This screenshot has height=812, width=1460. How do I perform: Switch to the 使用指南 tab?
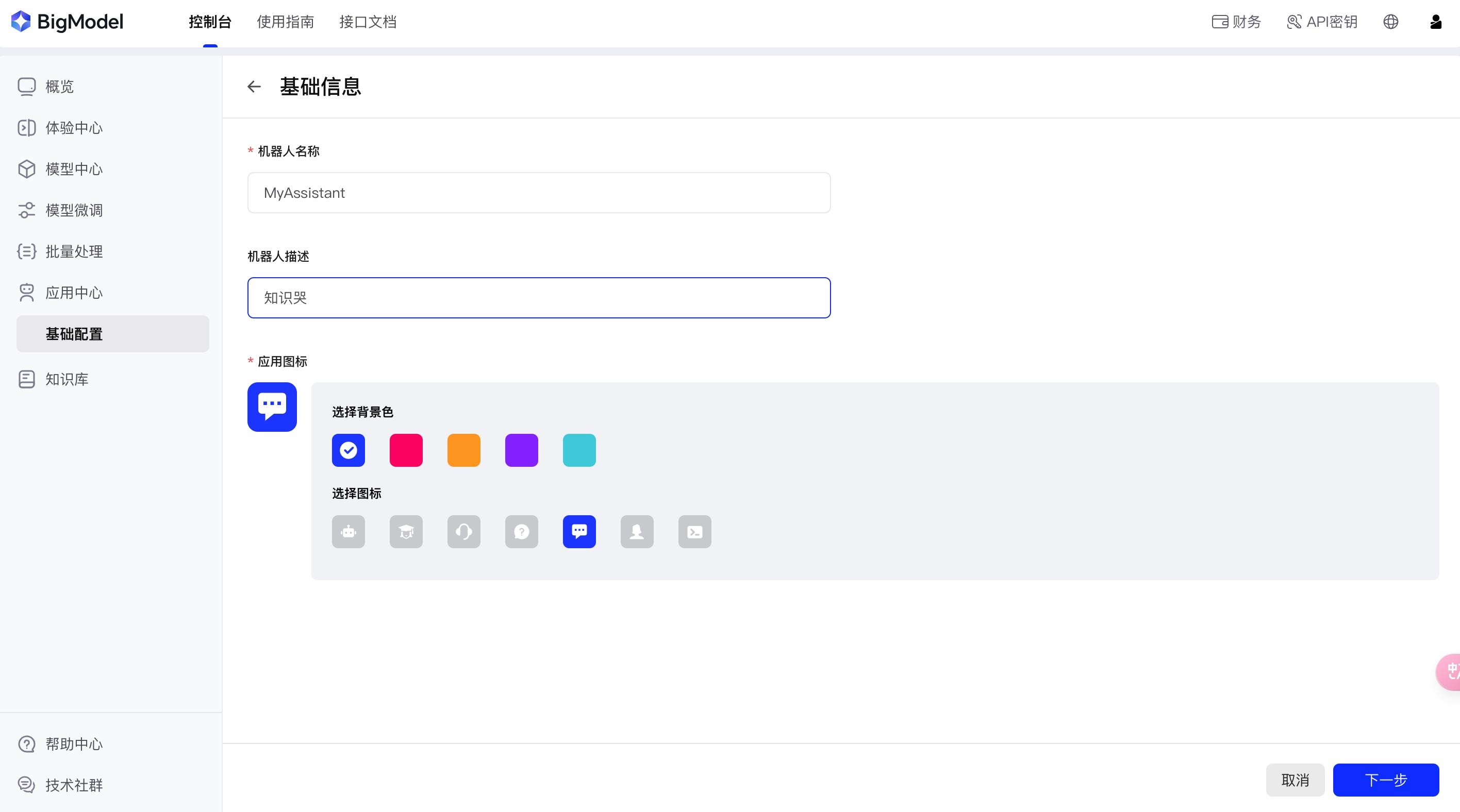pyautogui.click(x=285, y=22)
